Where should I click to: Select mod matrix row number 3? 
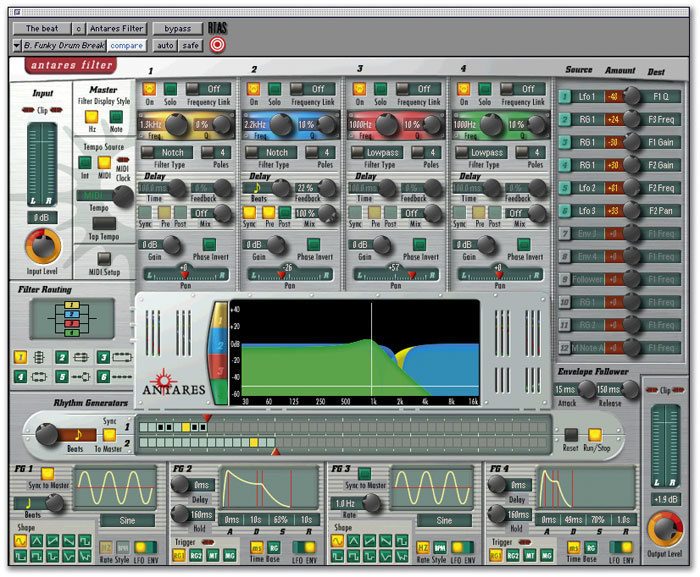coord(565,142)
